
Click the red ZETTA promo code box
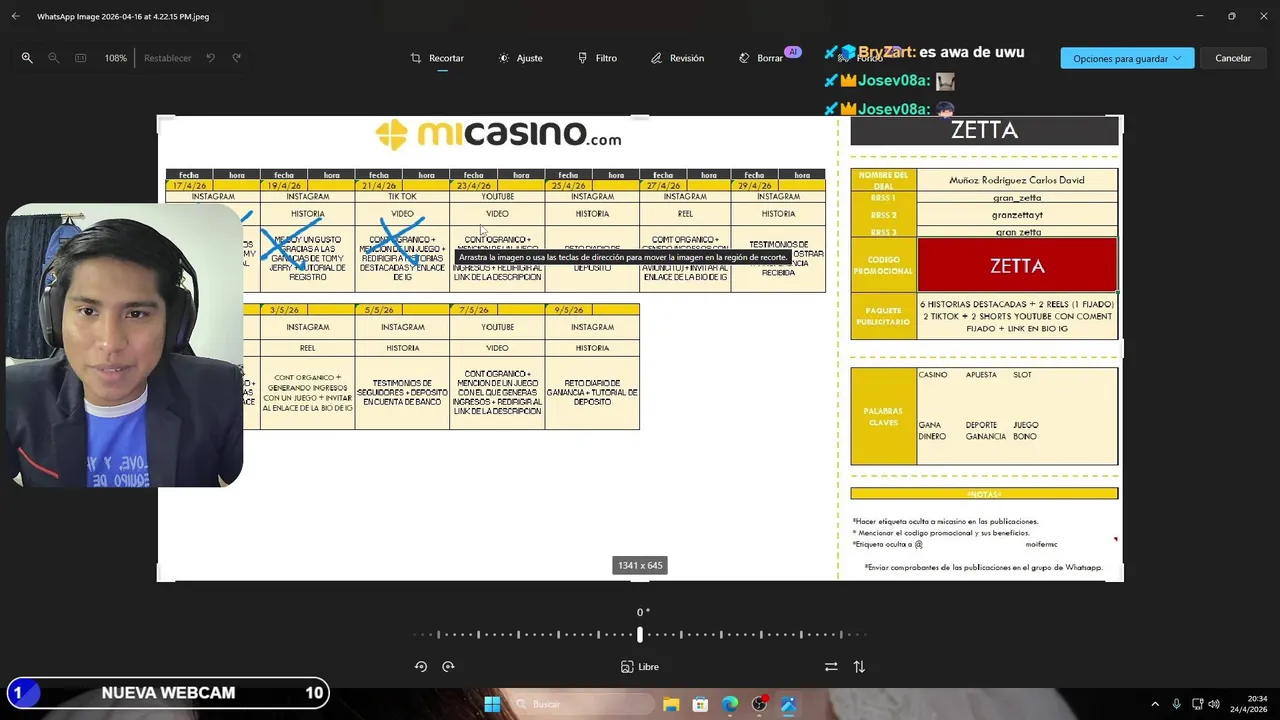(x=1017, y=266)
